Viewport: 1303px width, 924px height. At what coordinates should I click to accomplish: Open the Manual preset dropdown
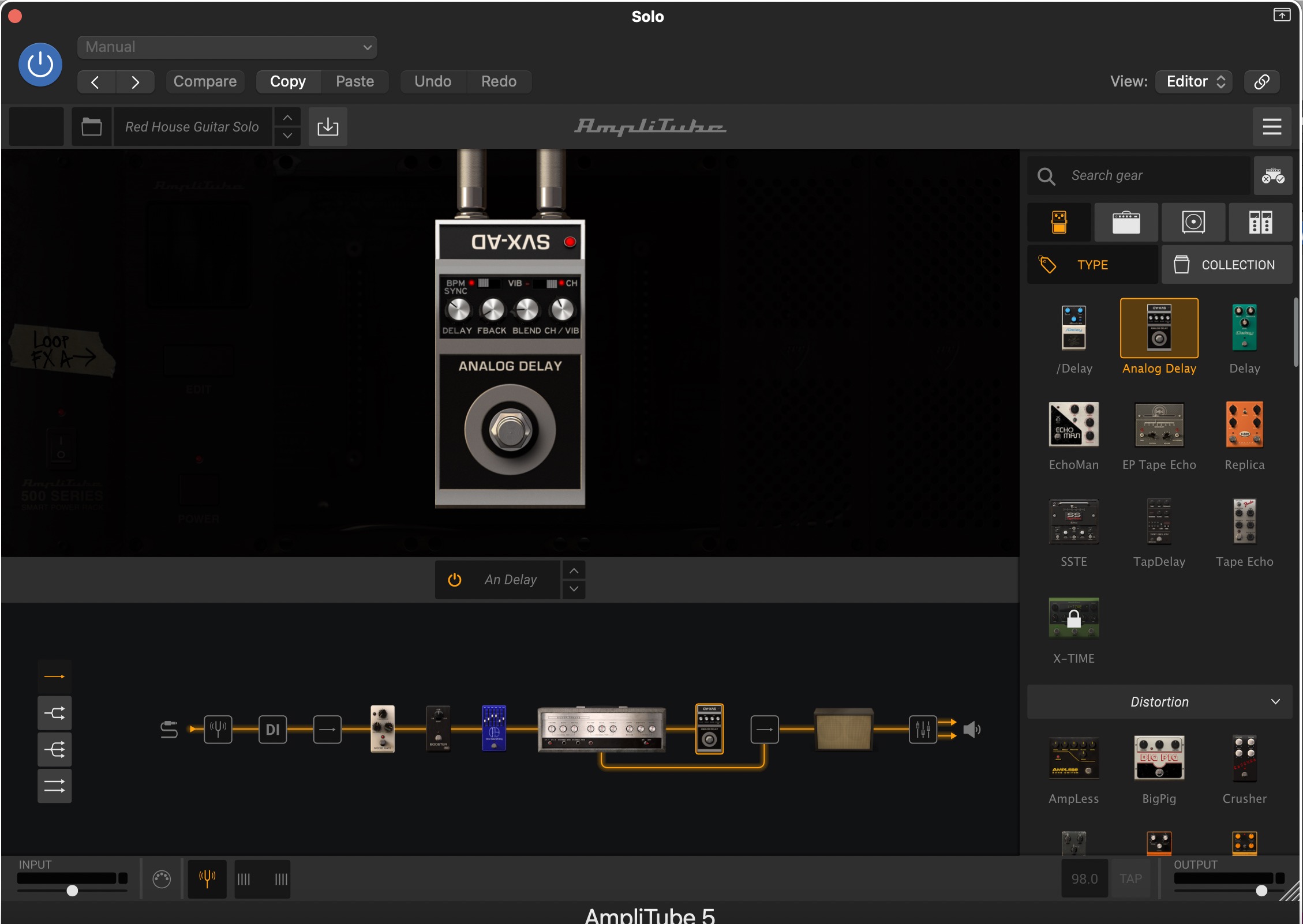click(227, 47)
